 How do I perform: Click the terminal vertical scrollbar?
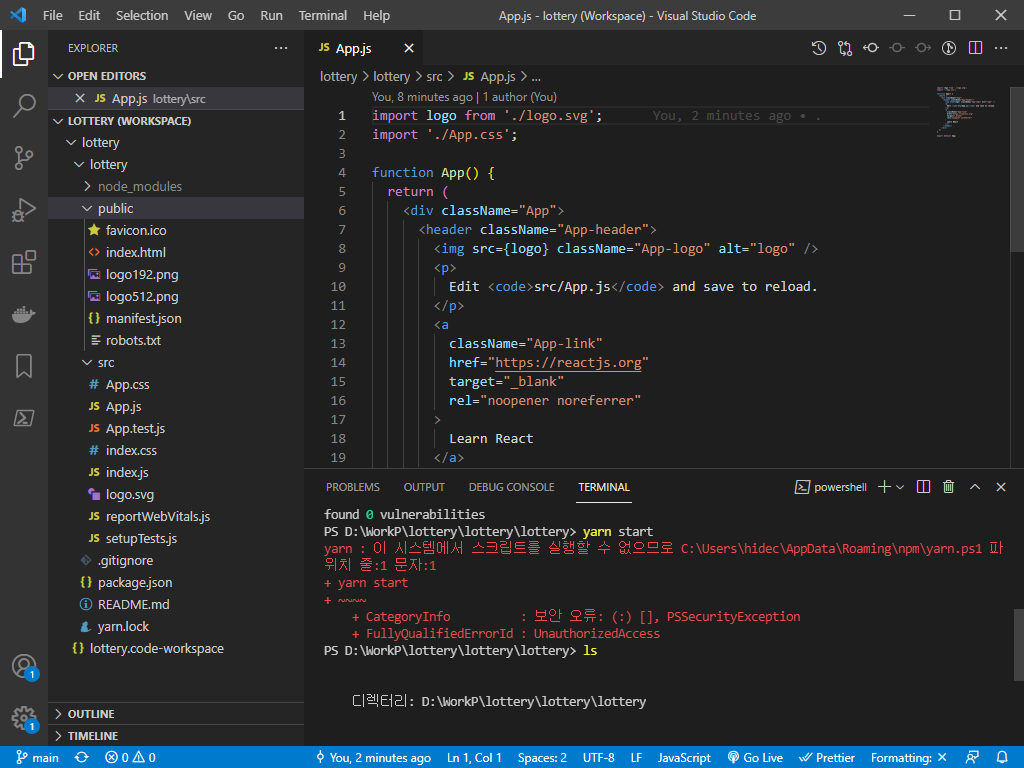point(1018,643)
